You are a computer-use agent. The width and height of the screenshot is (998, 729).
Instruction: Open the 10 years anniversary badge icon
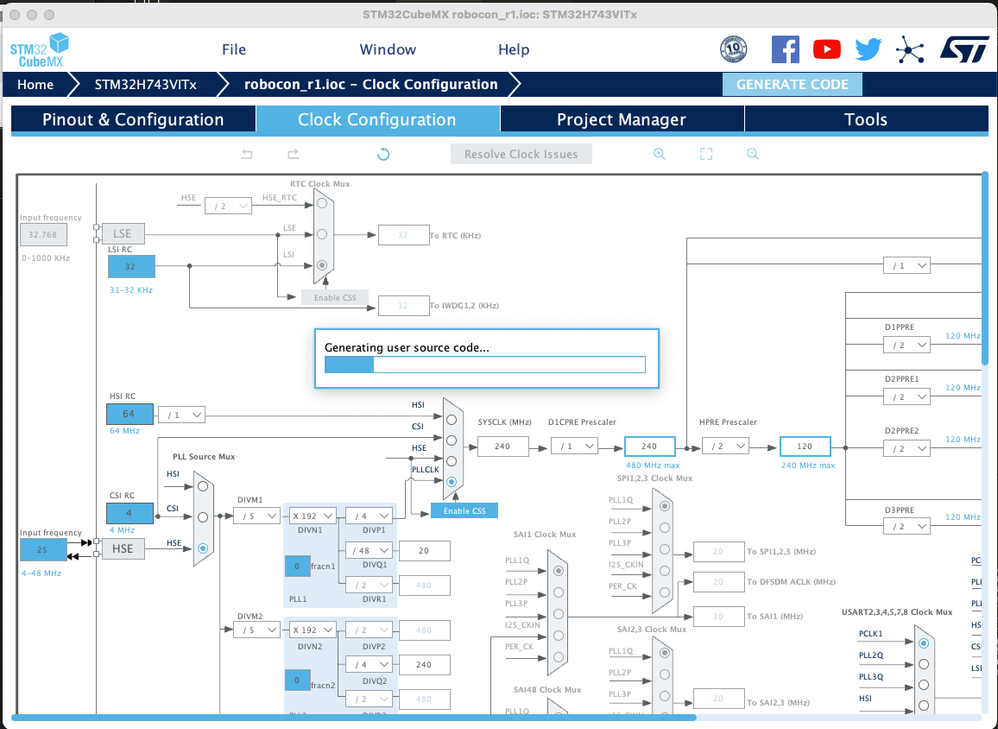pyautogui.click(x=733, y=49)
